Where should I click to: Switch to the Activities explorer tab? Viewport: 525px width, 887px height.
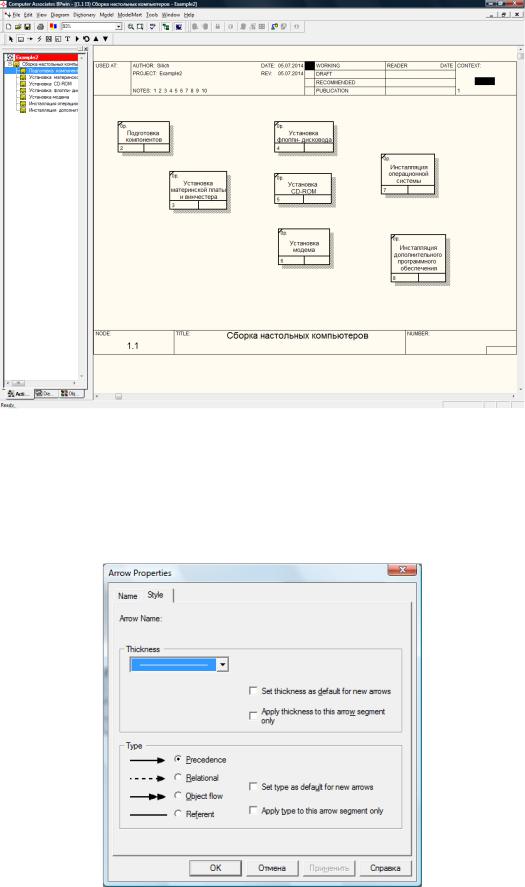pyautogui.click(x=19, y=394)
